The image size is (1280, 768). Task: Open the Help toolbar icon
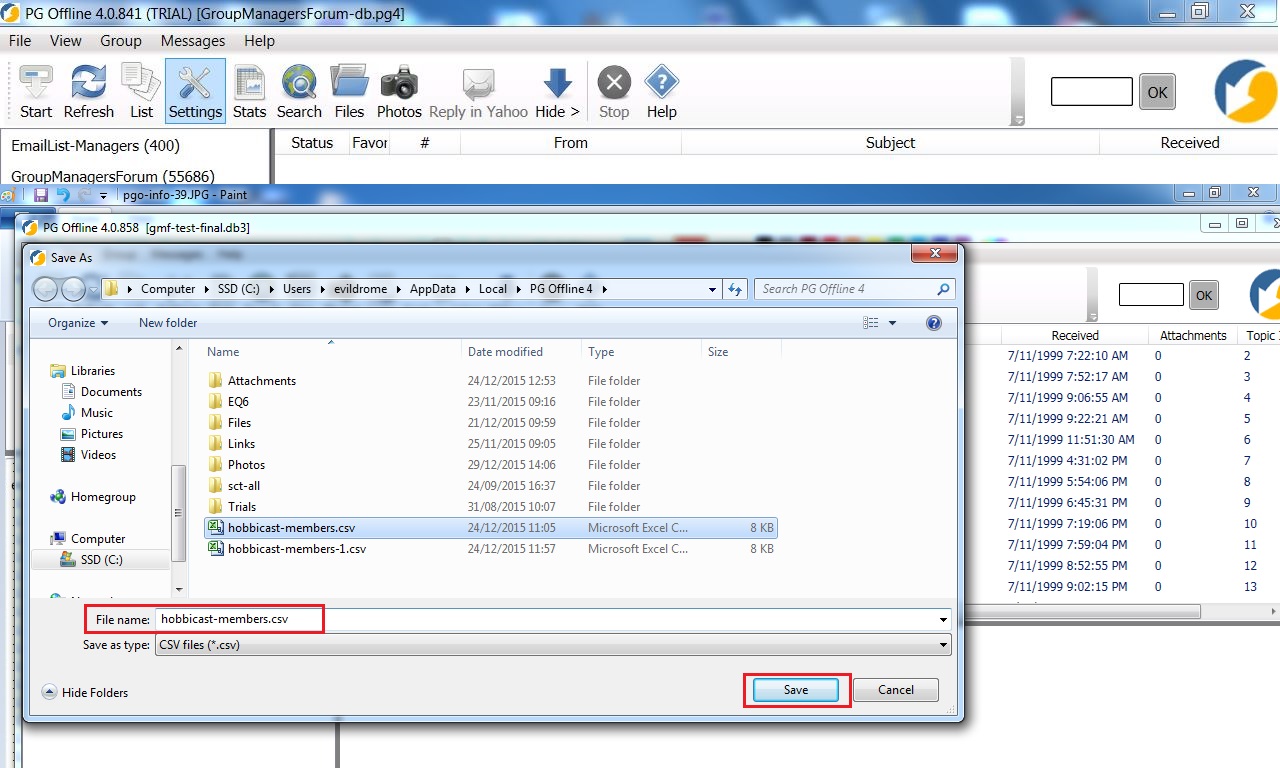661,91
